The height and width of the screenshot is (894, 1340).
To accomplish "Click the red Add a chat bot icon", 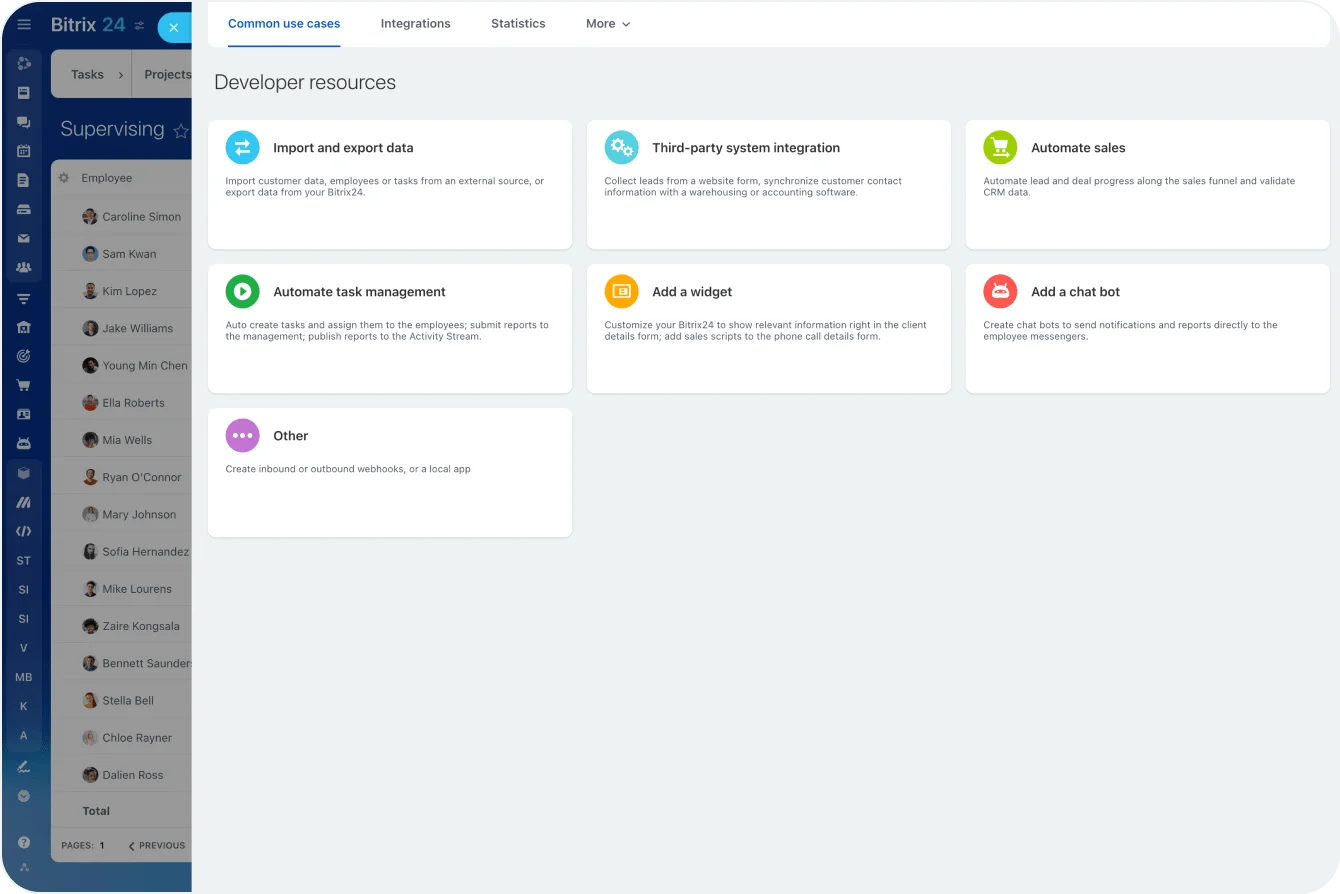I will pyautogui.click(x=1000, y=292).
